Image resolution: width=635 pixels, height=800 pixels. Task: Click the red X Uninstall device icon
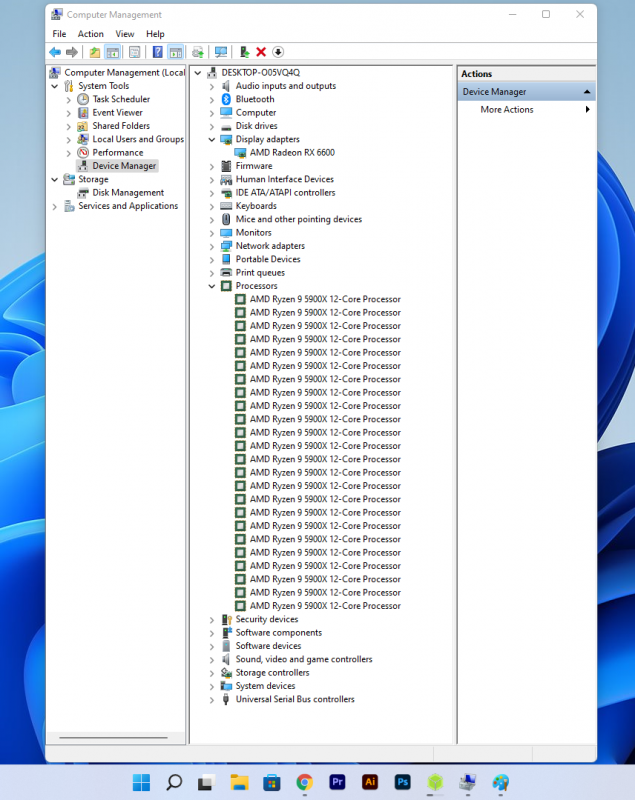261,52
